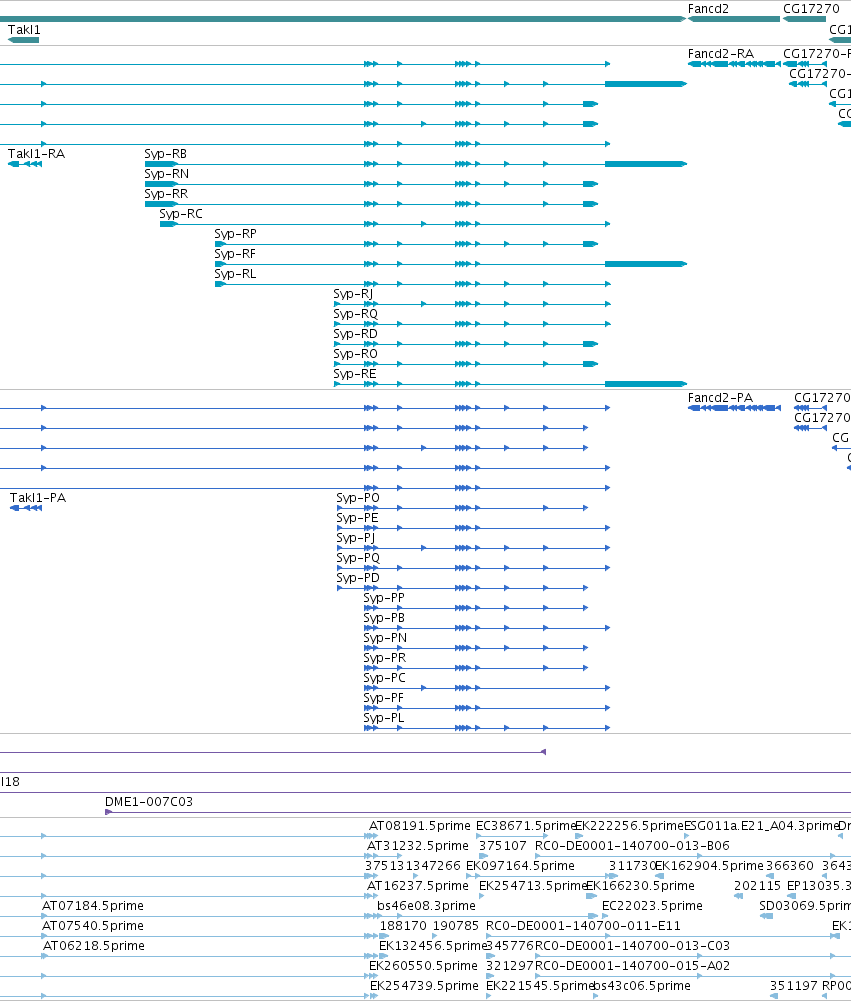Viewport: 851px width, 1001px height.
Task: Click the EC38671.5prime EST label
Action: point(526,825)
